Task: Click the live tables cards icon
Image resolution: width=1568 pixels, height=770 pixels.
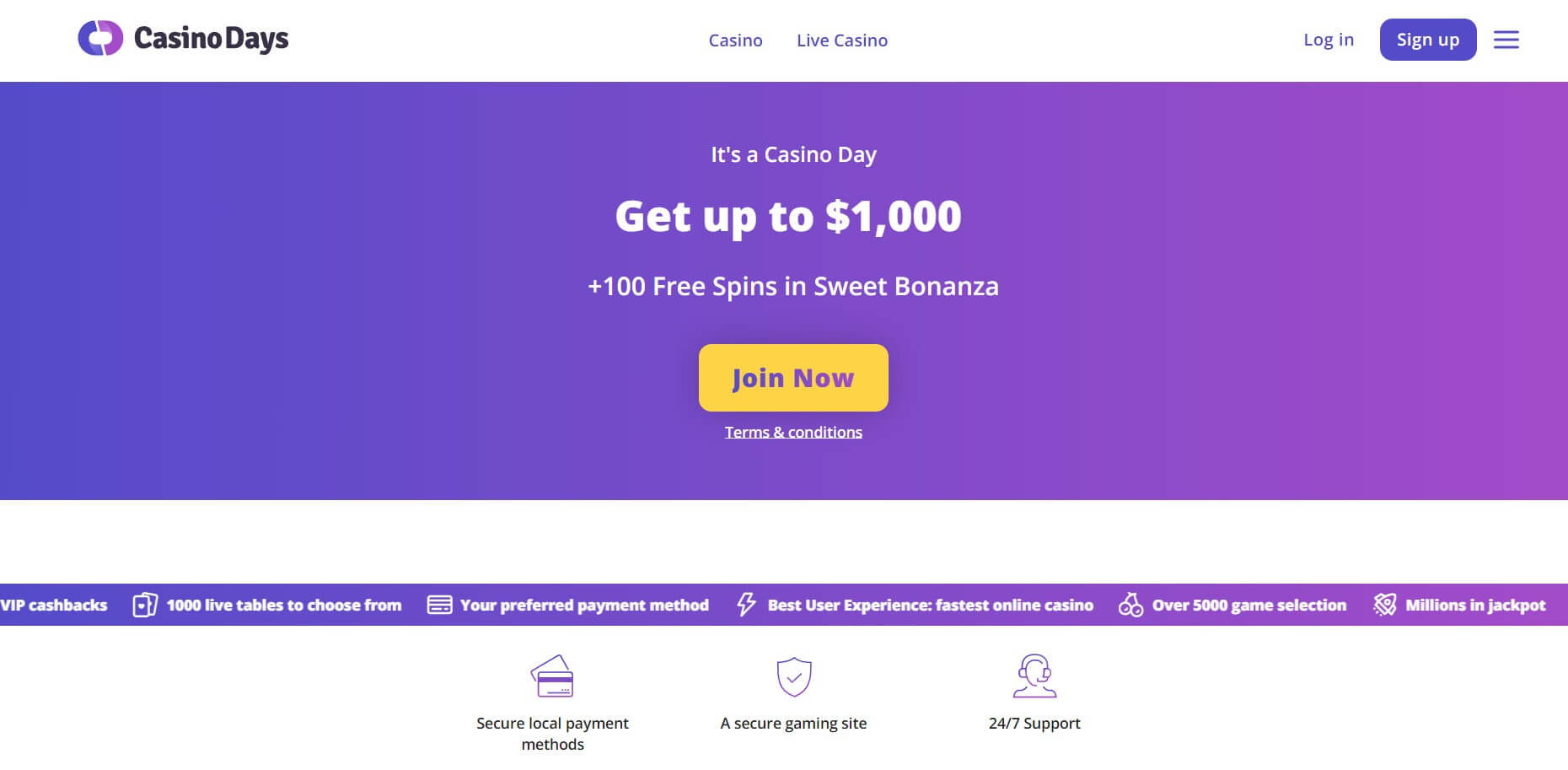Action: point(145,605)
